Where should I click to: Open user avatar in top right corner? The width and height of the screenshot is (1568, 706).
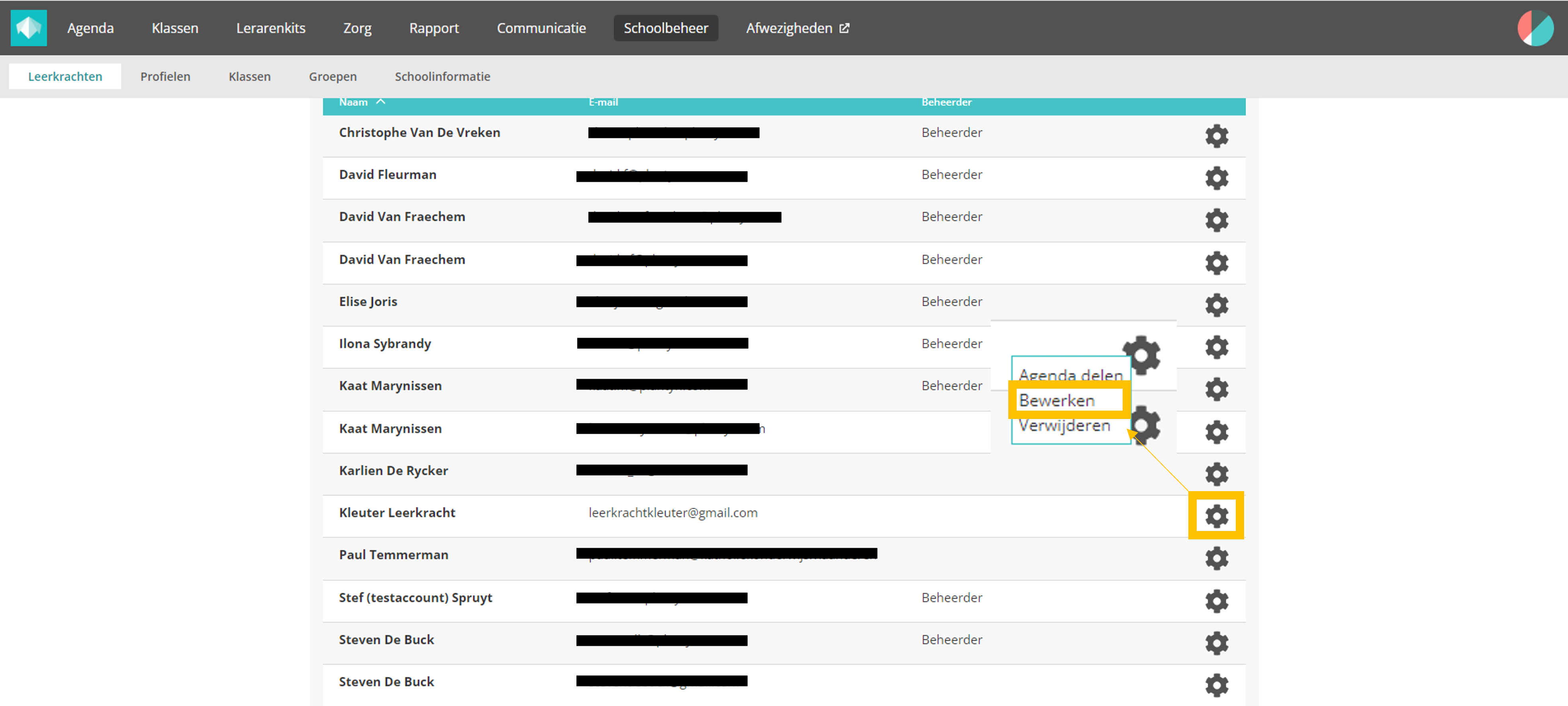coord(1535,28)
